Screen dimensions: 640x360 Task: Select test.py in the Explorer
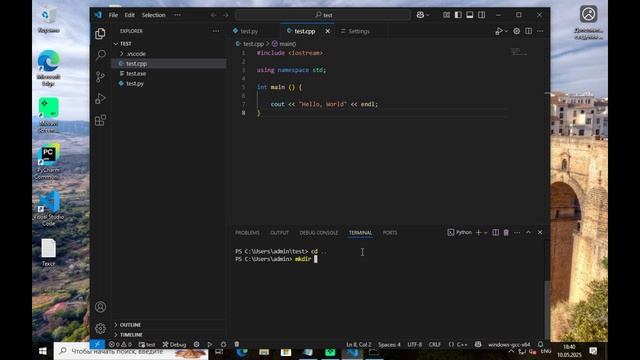coord(135,84)
